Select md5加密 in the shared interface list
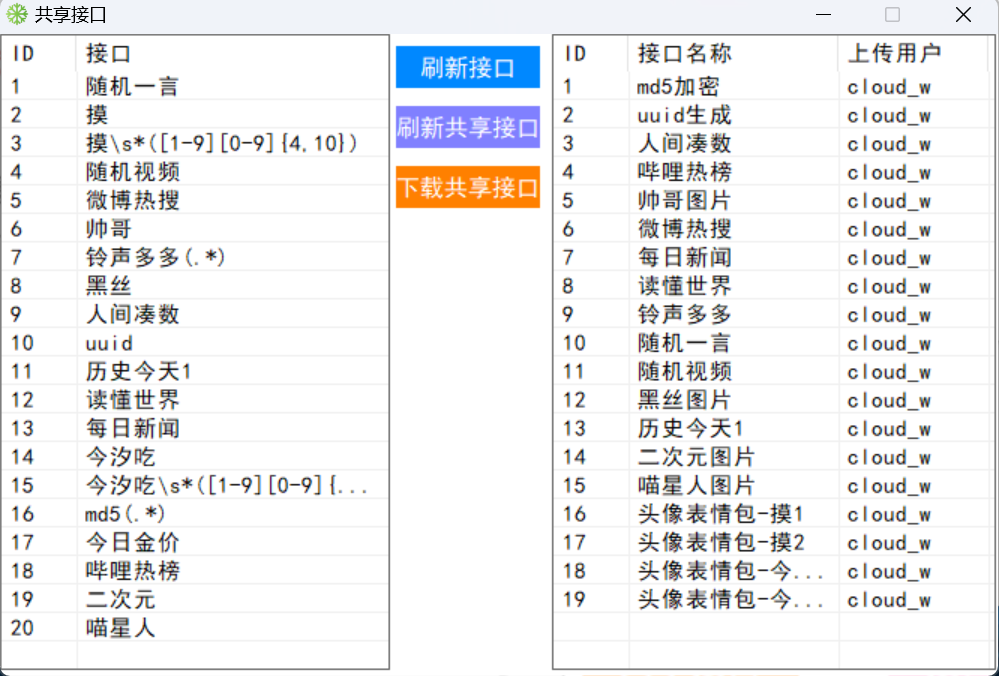This screenshot has width=999, height=676. click(x=677, y=87)
